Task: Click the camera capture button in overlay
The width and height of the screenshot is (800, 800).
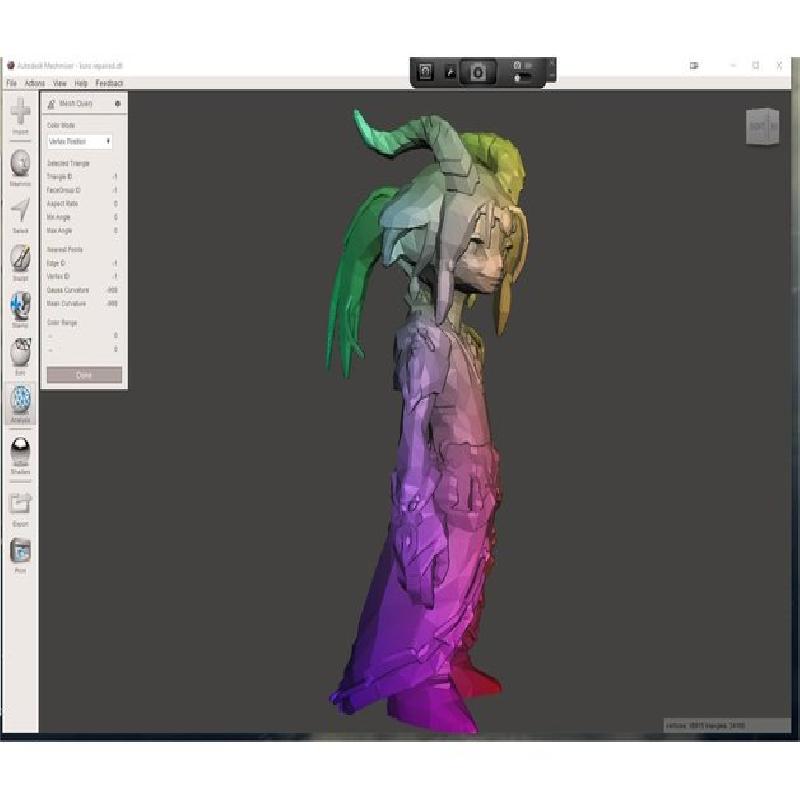Action: [478, 72]
